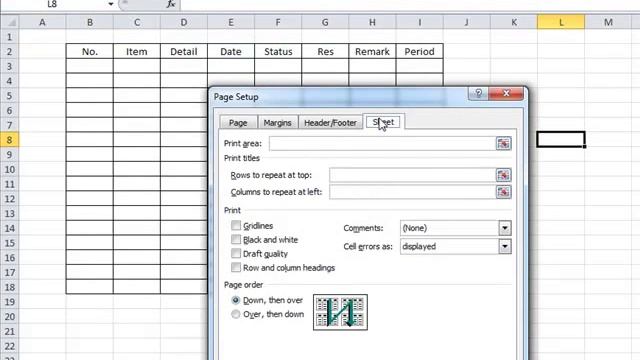640x360 pixels.
Task: Check the Black and white option
Action: (x=236, y=239)
